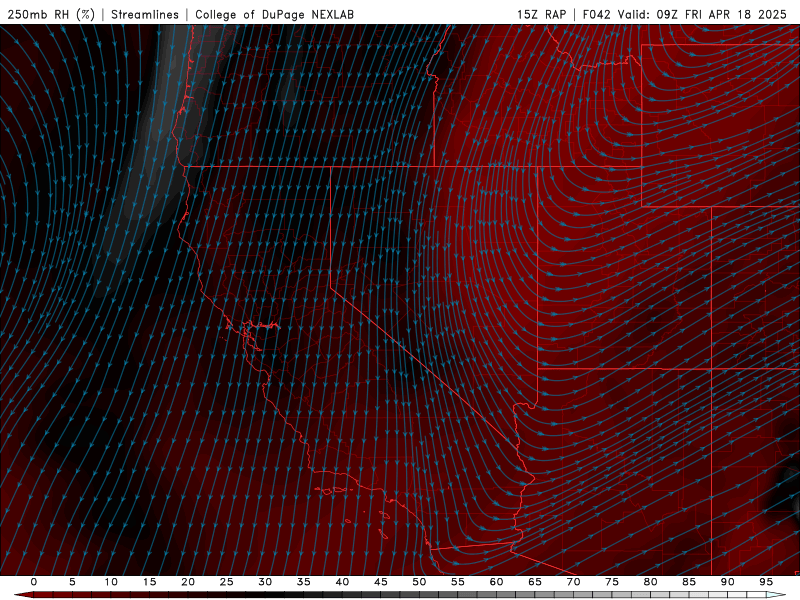This screenshot has width=800, height=600.
Task: Click the colorbar label "85"
Action: [x=689, y=582]
